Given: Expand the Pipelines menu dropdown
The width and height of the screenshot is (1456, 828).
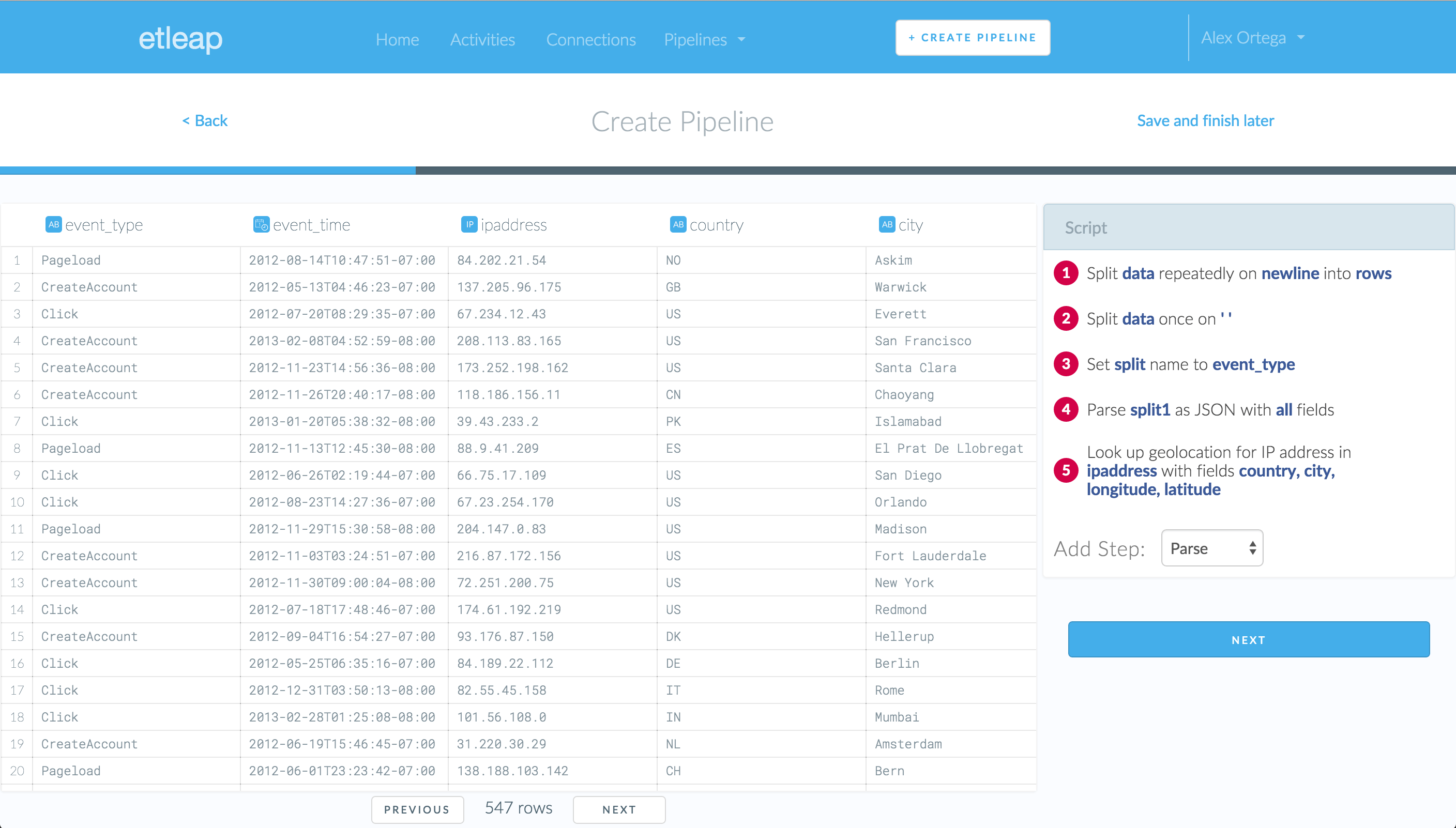Looking at the screenshot, I should tap(704, 39).
